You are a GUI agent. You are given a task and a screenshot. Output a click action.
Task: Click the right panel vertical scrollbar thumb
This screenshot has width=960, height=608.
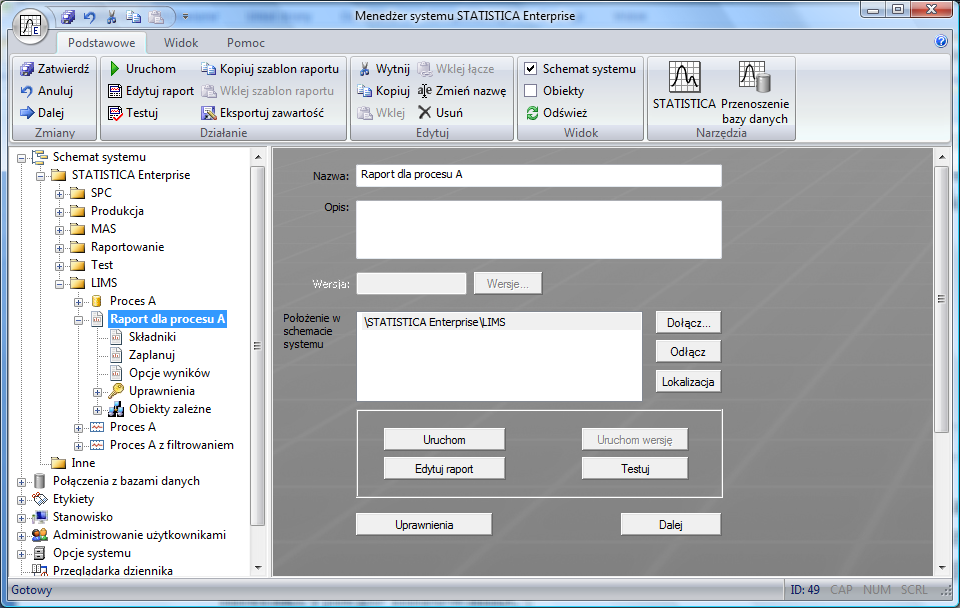click(x=942, y=299)
